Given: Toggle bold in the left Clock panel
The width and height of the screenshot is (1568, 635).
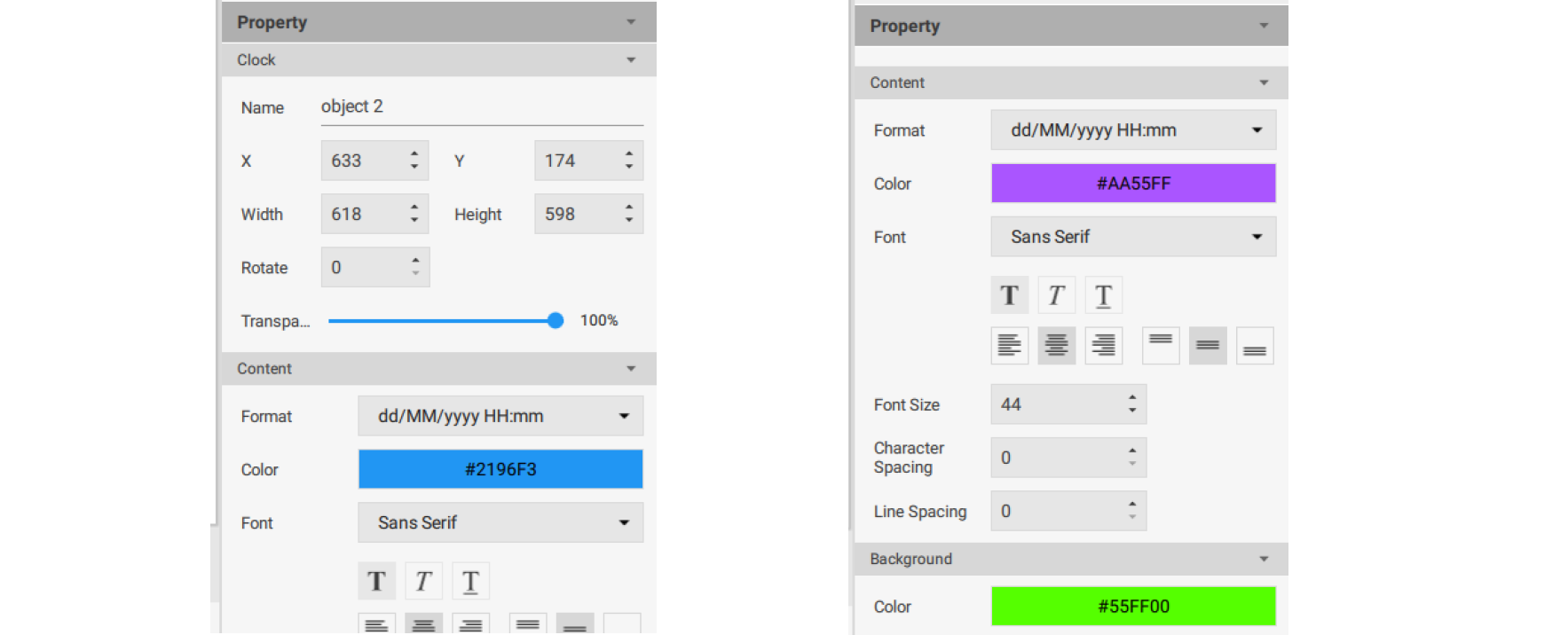Looking at the screenshot, I should coord(376,581).
